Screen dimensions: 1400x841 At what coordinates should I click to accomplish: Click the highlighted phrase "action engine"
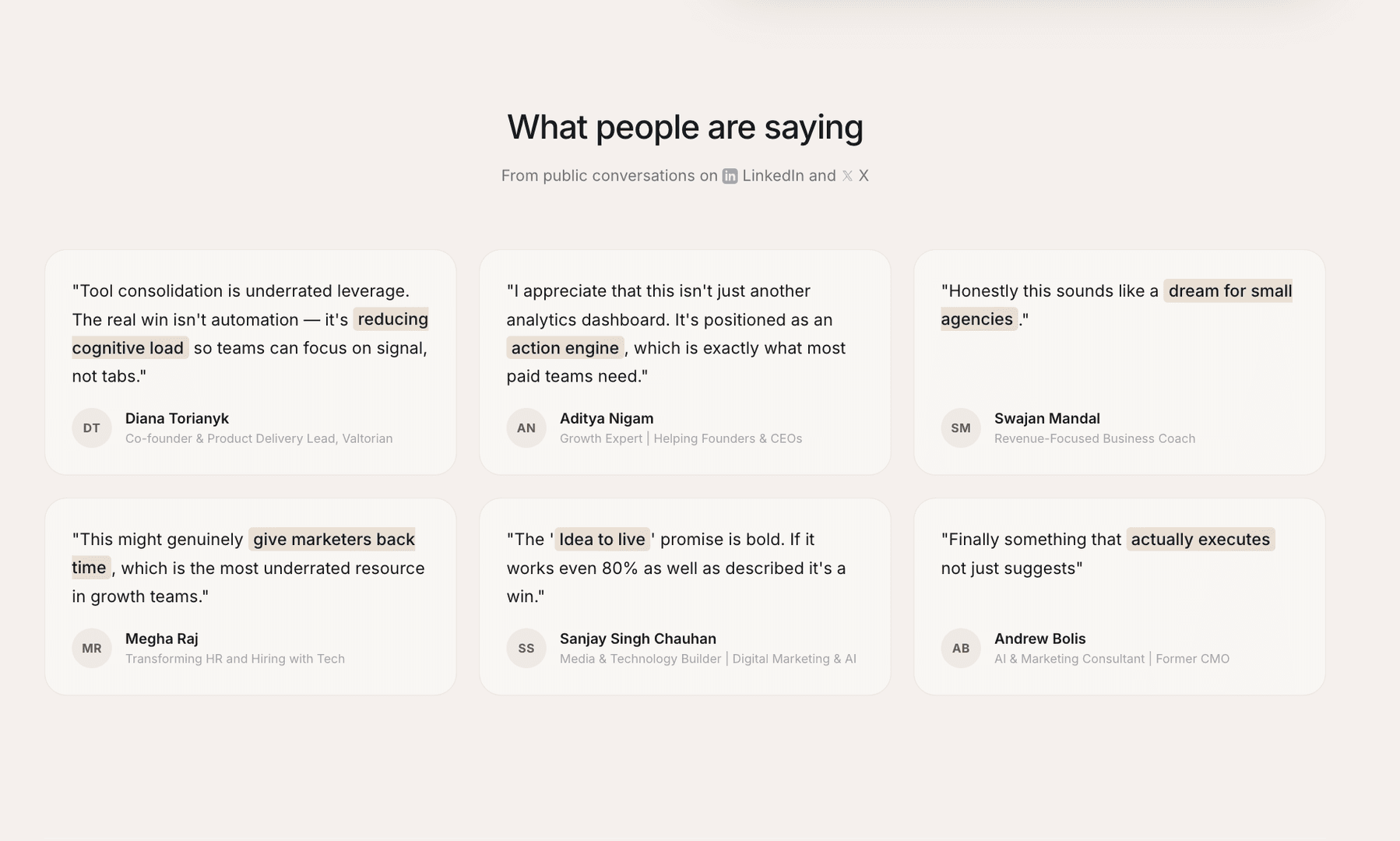565,348
